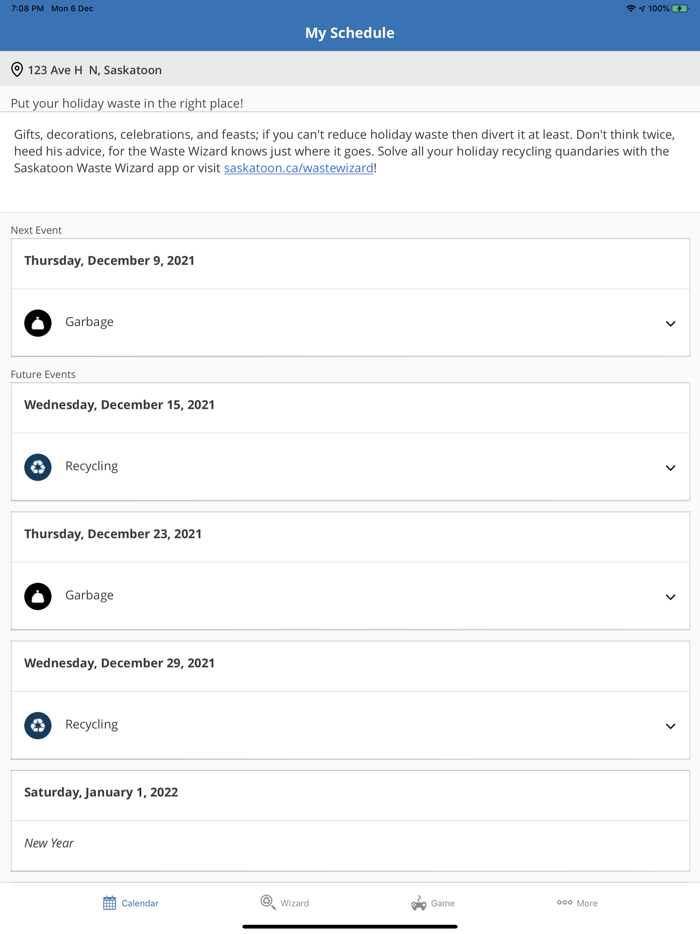Expand the December 23 Garbage event chevron
Viewport: 700px width, 934px height.
(x=670, y=597)
